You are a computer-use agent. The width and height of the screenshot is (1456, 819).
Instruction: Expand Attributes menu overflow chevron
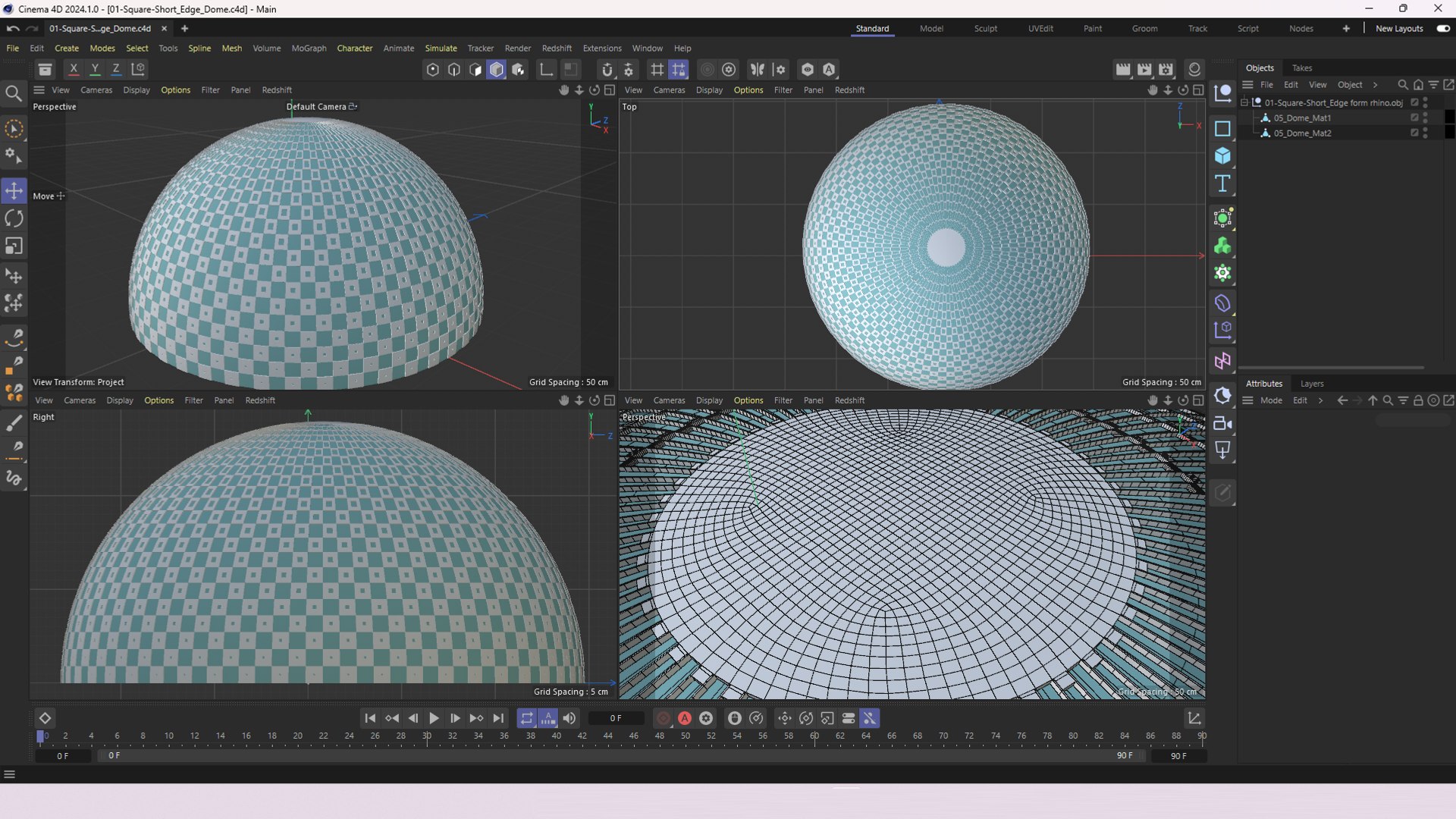pyautogui.click(x=1320, y=400)
